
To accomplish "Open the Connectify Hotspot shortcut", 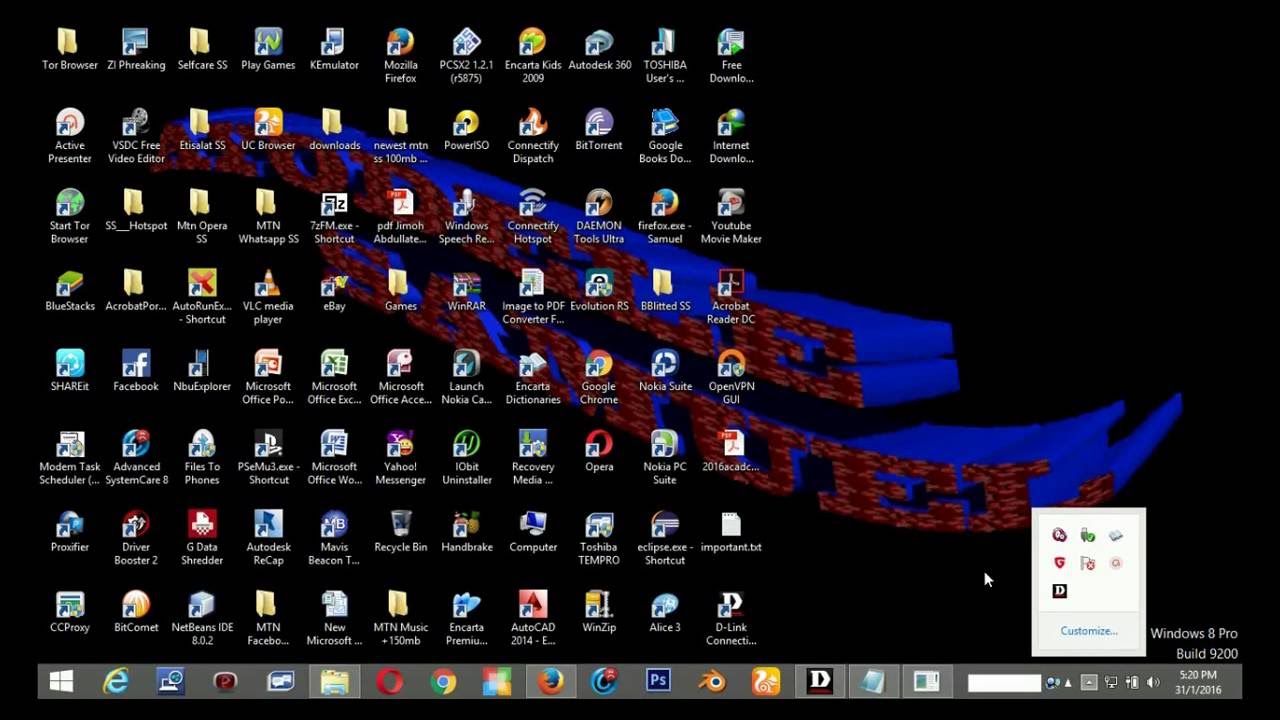I will [x=533, y=216].
